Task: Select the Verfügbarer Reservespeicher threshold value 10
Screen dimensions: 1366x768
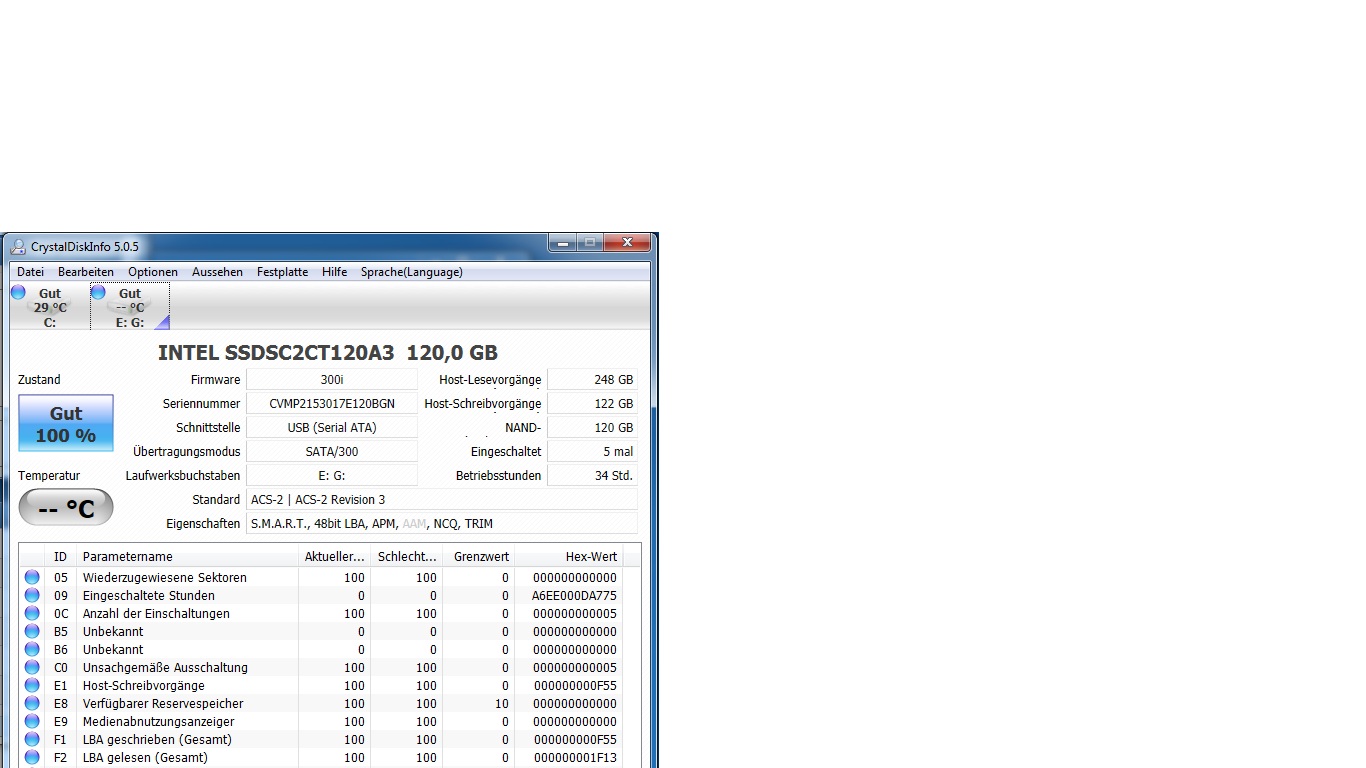Action: point(502,703)
